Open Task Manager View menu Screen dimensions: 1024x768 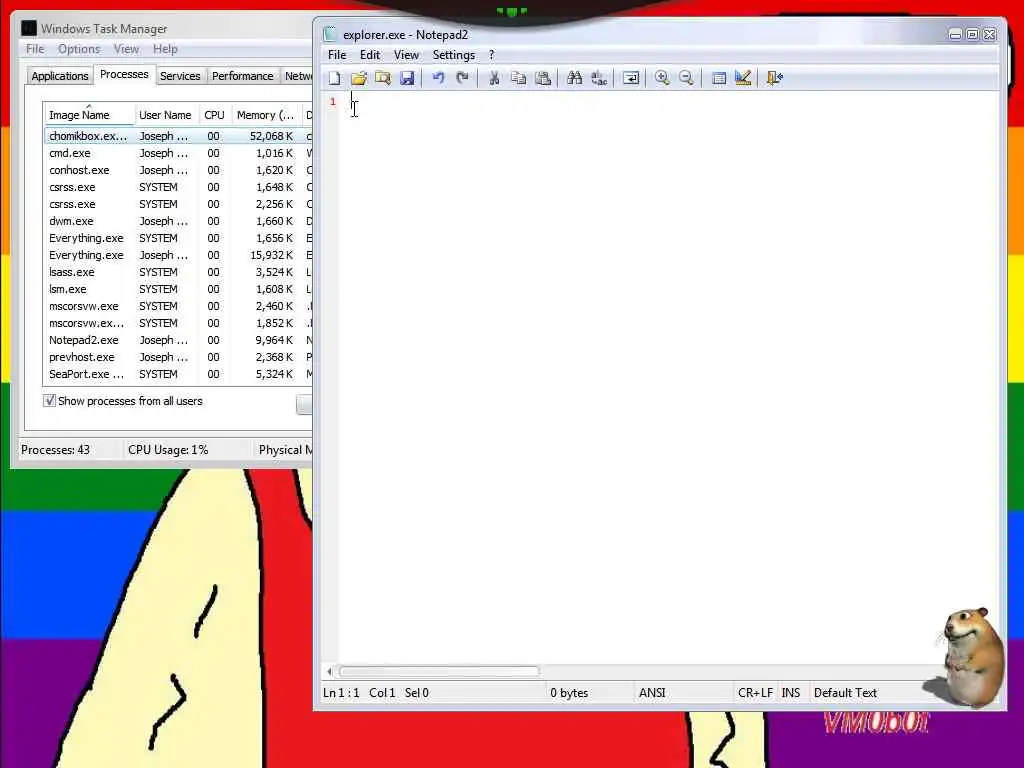click(x=126, y=49)
